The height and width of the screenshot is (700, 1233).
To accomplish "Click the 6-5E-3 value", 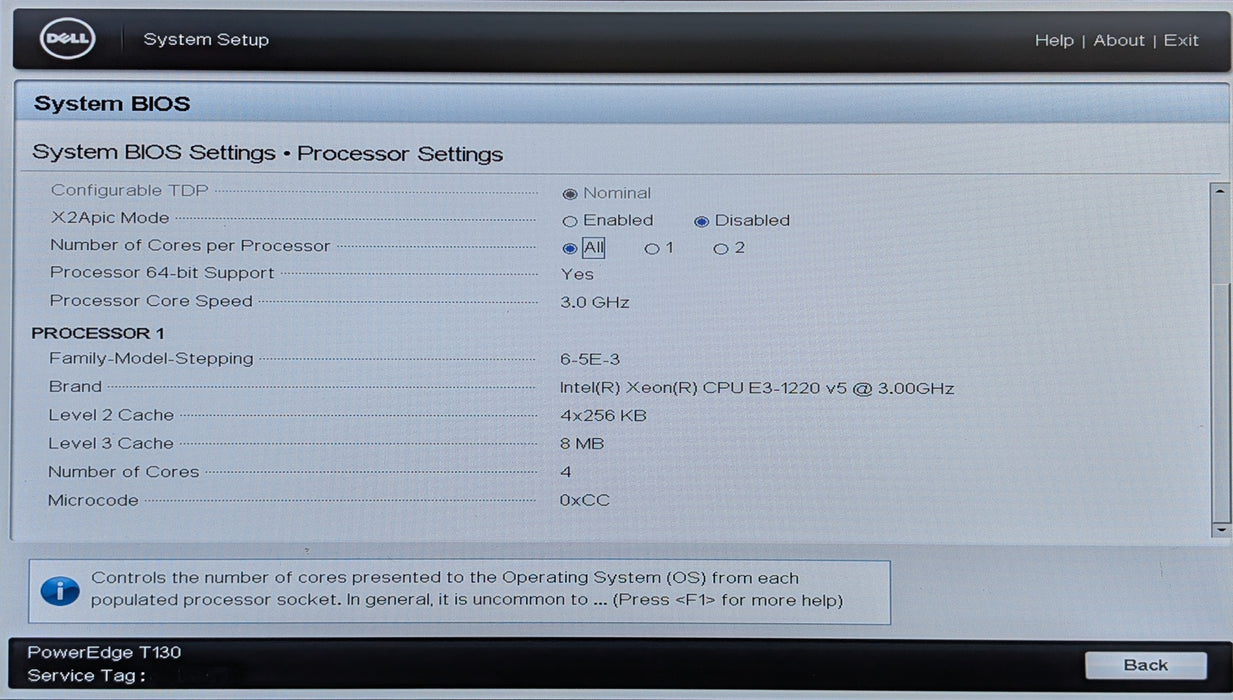I will click(590, 359).
